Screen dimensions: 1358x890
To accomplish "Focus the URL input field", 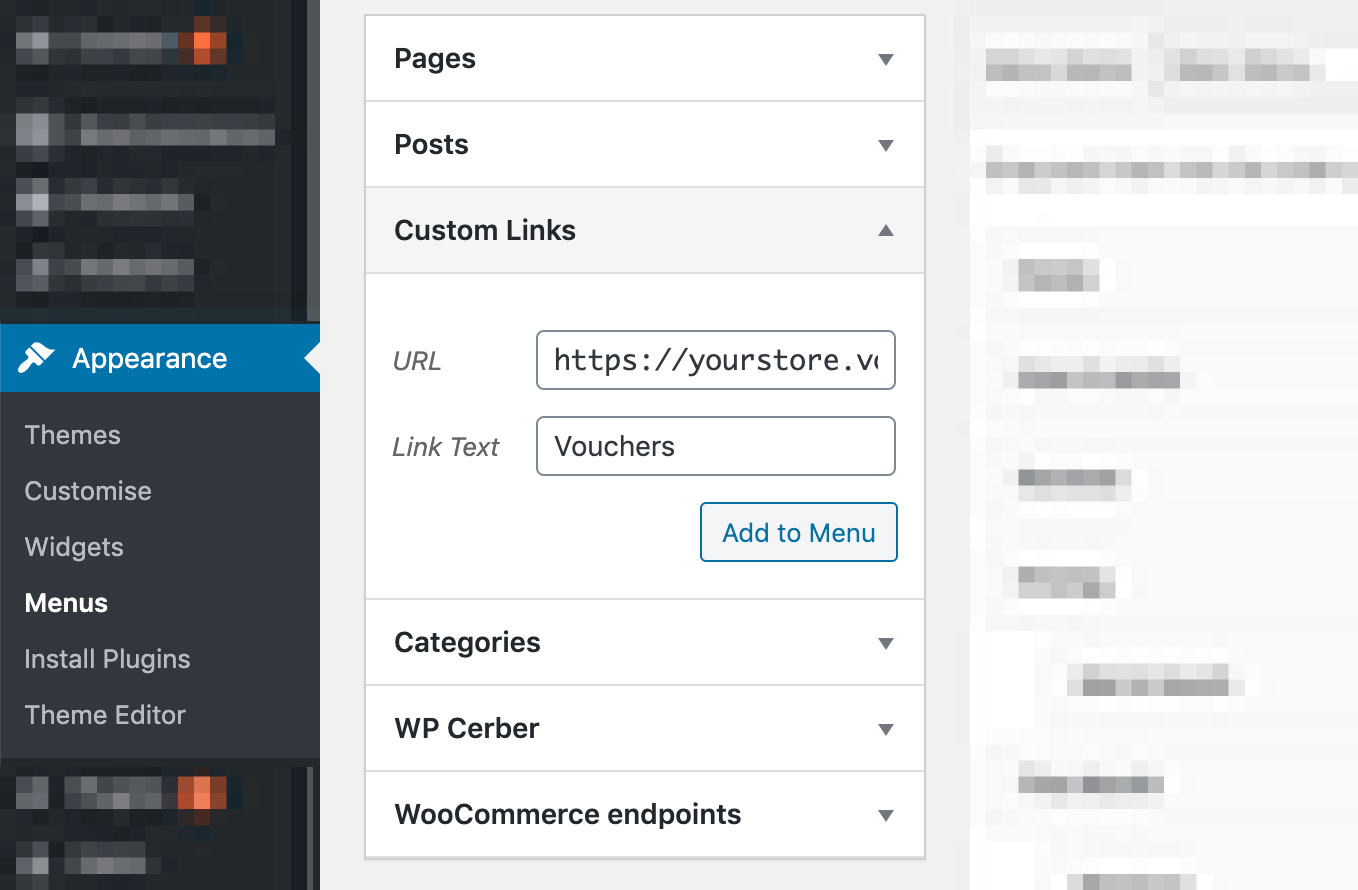I will click(x=715, y=360).
